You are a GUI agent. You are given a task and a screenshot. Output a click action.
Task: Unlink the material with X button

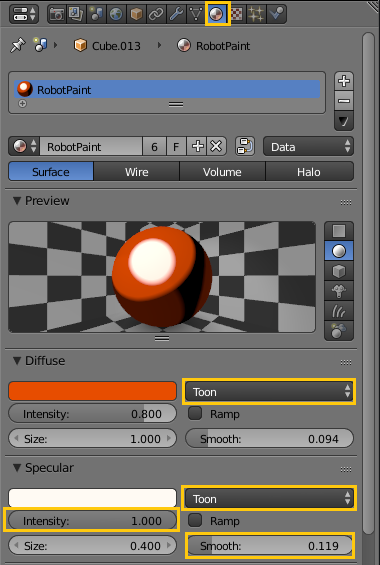(x=216, y=146)
